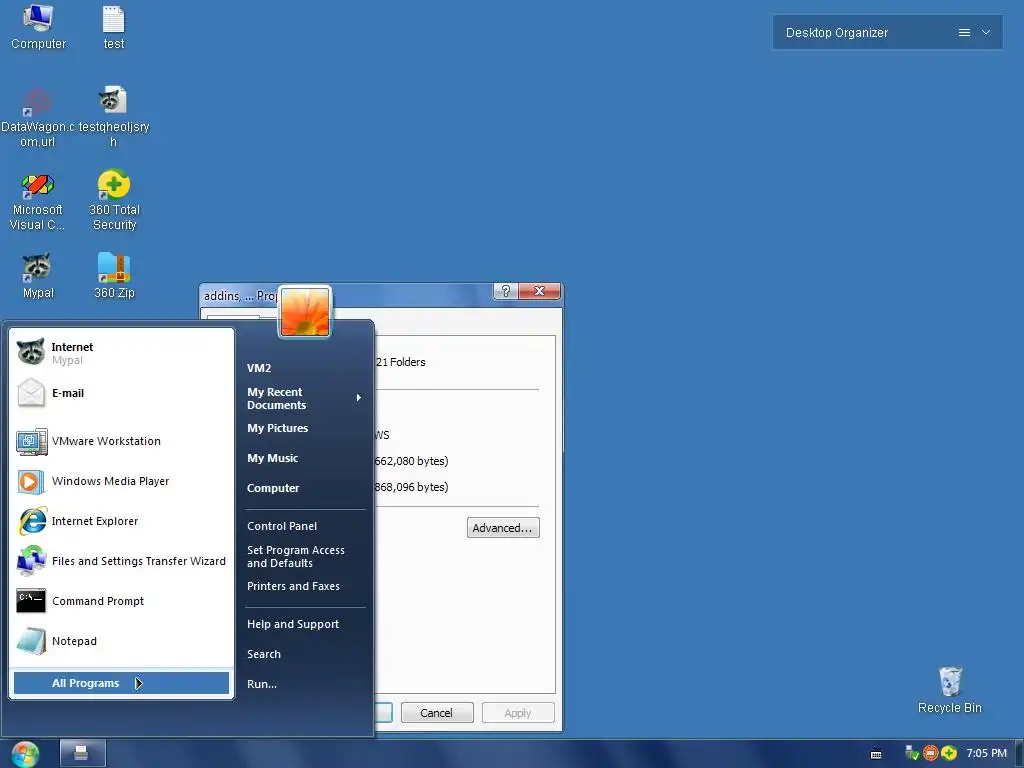The width and height of the screenshot is (1024, 768).
Task: Open Help and Support
Action: (x=293, y=624)
